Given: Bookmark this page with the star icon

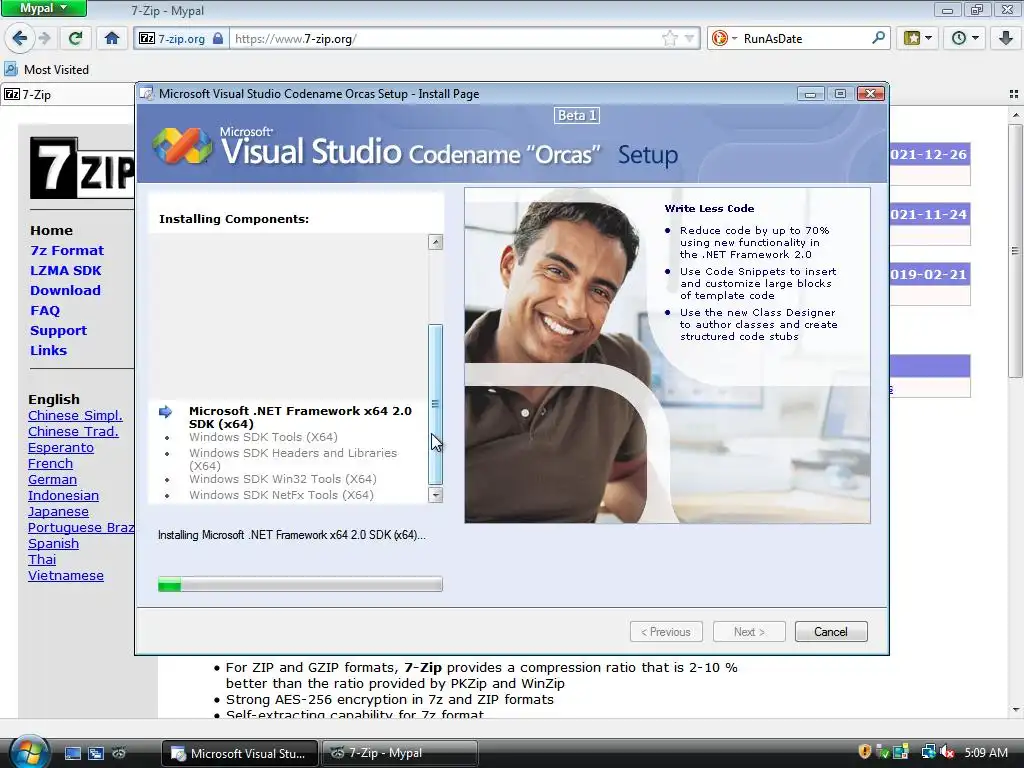Looking at the screenshot, I should coord(669,39).
